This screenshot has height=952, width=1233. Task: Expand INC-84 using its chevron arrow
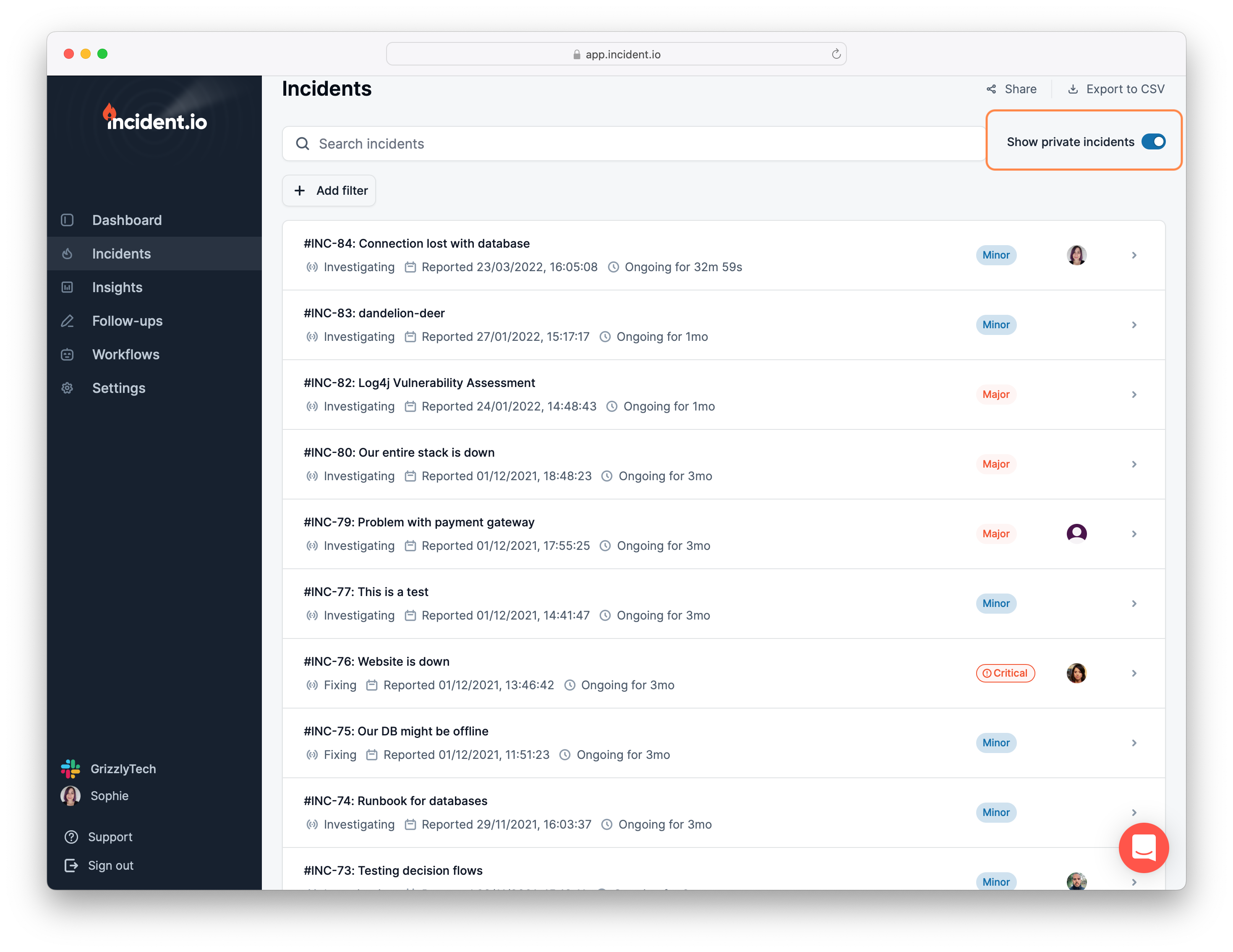(x=1134, y=255)
